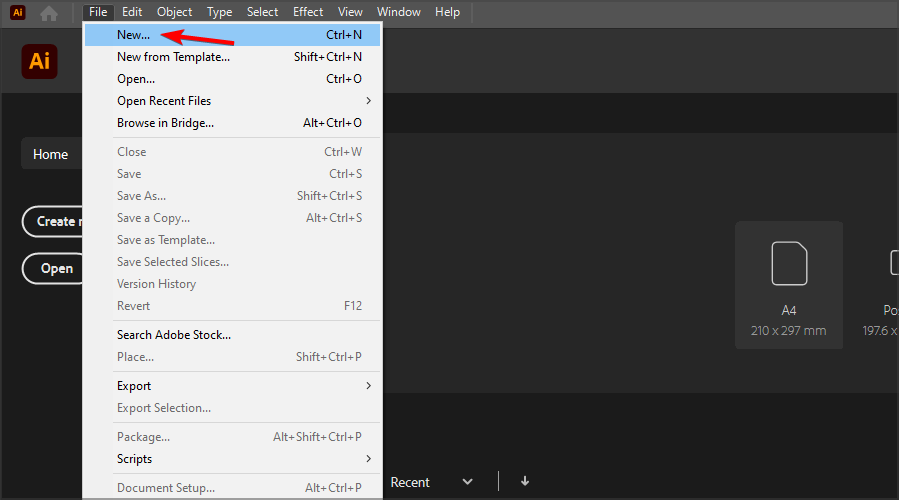Open the Type menu

point(220,12)
